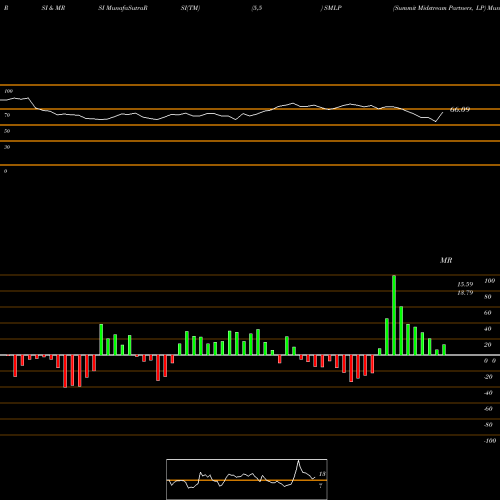This screenshot has height=500, width=500.
Task: Click the MR axis label -60
Action: pos(488,409)
